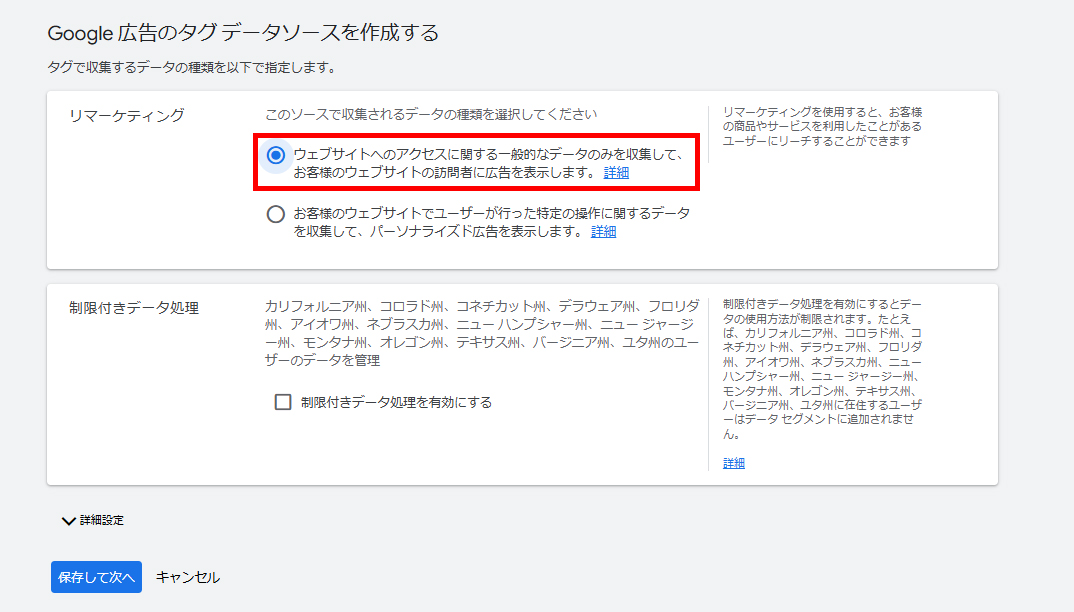Click the 詳細設定 label text
The width and height of the screenshot is (1074, 612).
[102, 520]
